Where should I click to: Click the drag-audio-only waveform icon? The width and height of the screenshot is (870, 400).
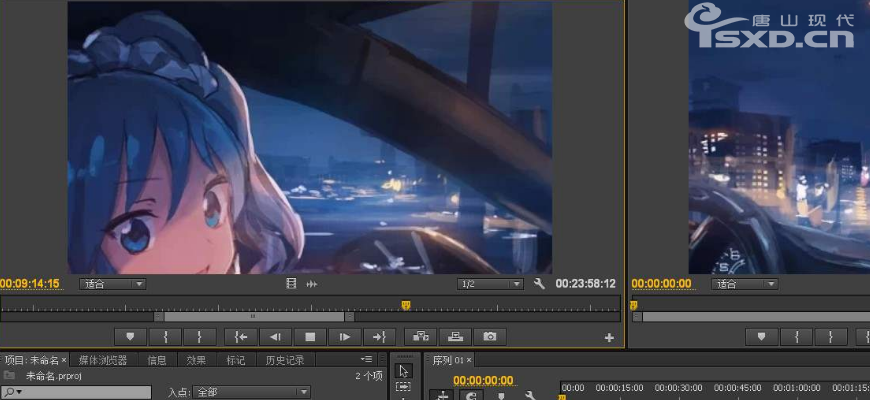(x=312, y=284)
